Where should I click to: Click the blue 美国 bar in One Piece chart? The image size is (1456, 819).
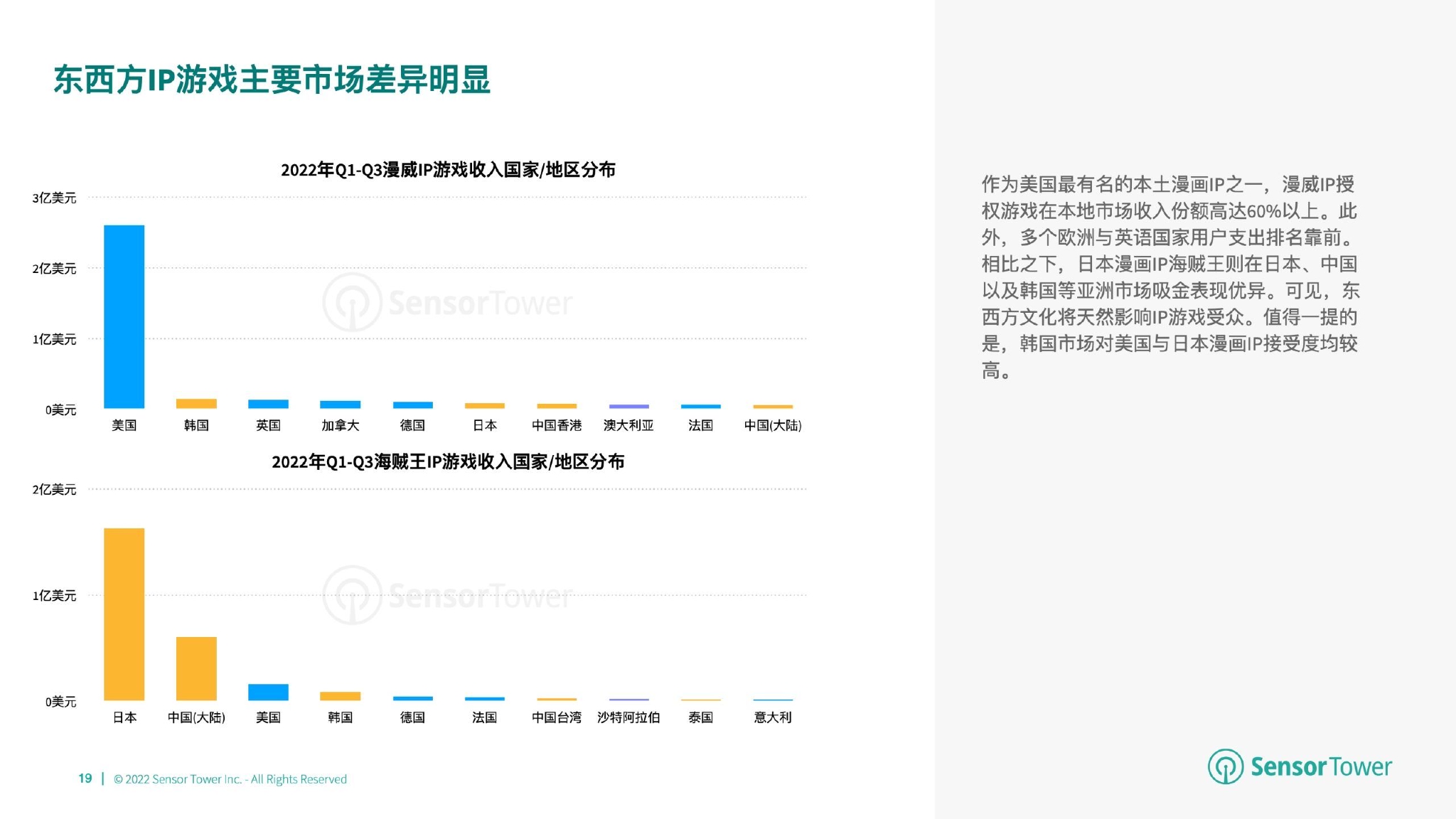[268, 692]
